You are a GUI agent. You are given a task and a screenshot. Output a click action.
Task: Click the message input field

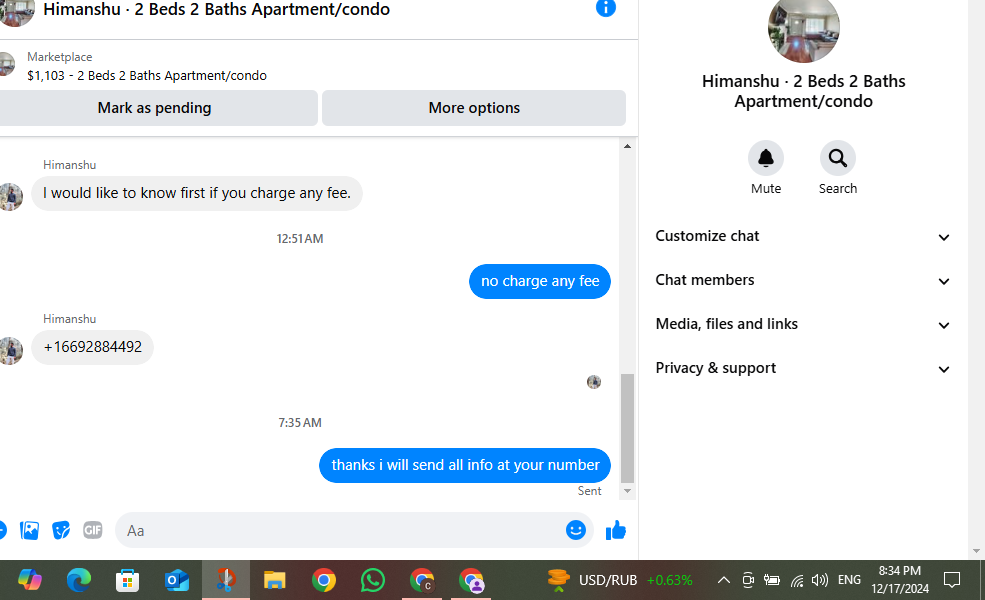pos(342,530)
